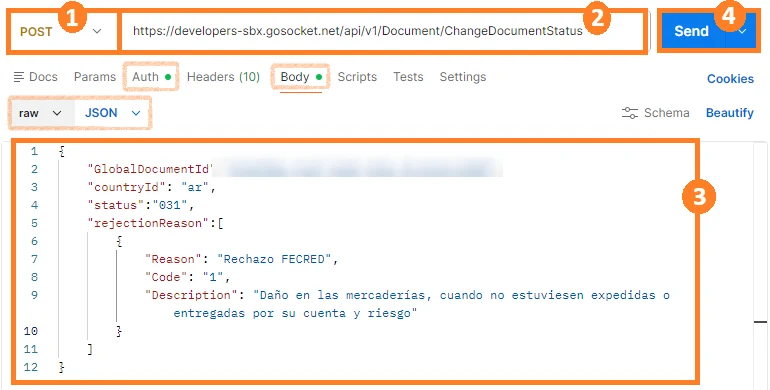Viewport: 770px width, 390px height.
Task: Click the "Reason" key on line 7
Action: (174, 259)
